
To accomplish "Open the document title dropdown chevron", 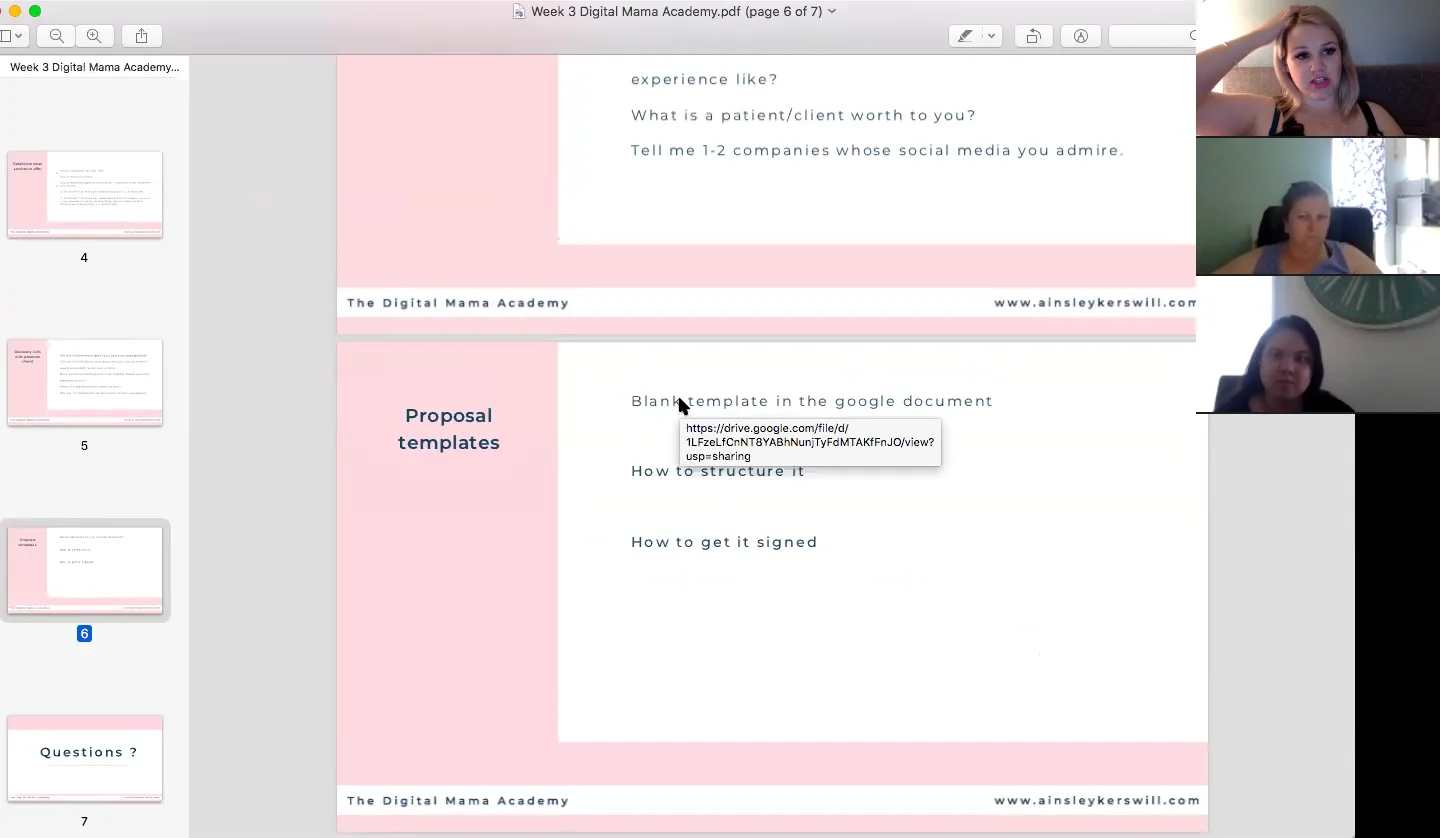I will point(832,12).
